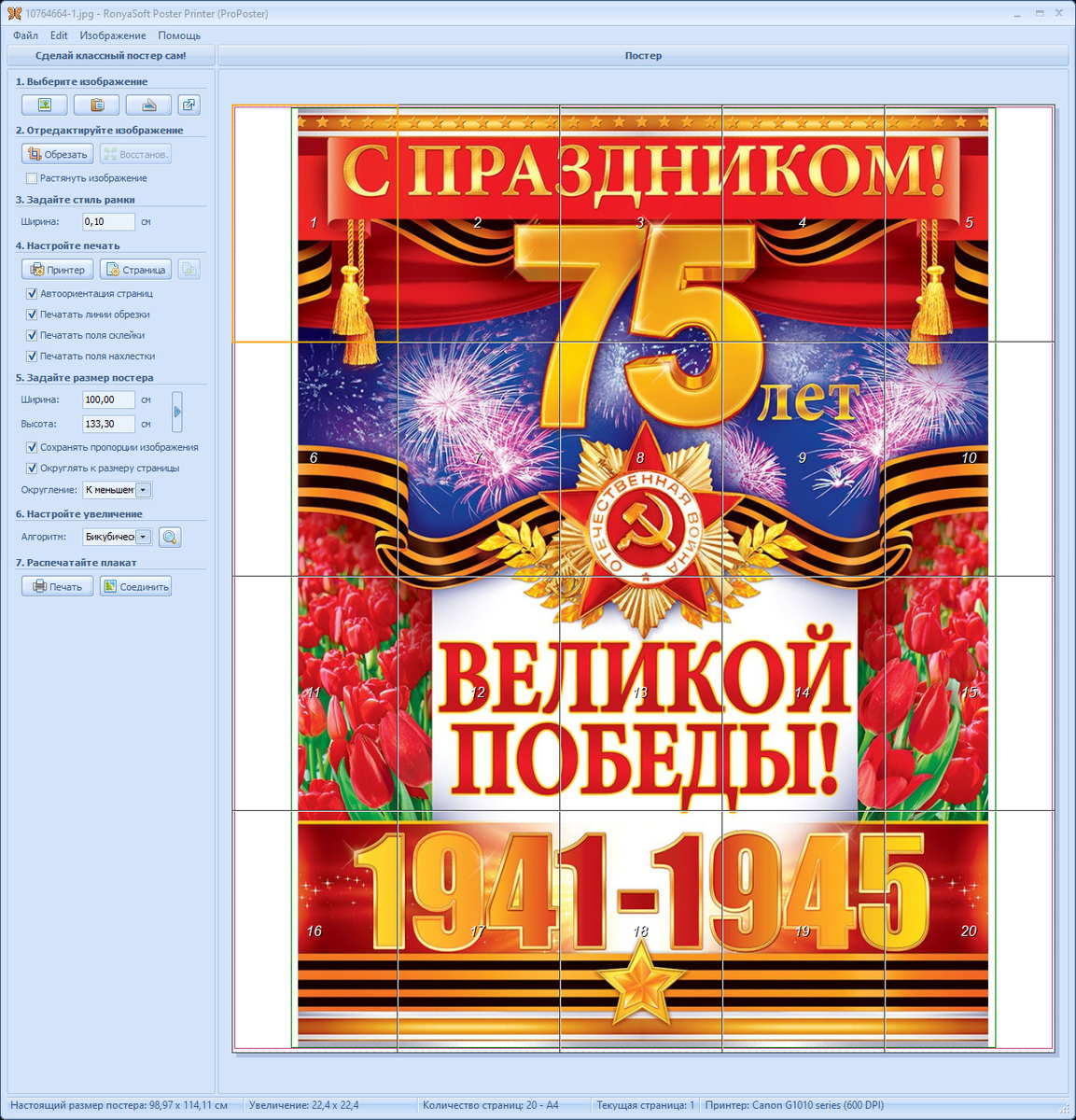Viewport: 1076px width, 1120px height.
Task: Click the Постер panel header
Action: (643, 56)
